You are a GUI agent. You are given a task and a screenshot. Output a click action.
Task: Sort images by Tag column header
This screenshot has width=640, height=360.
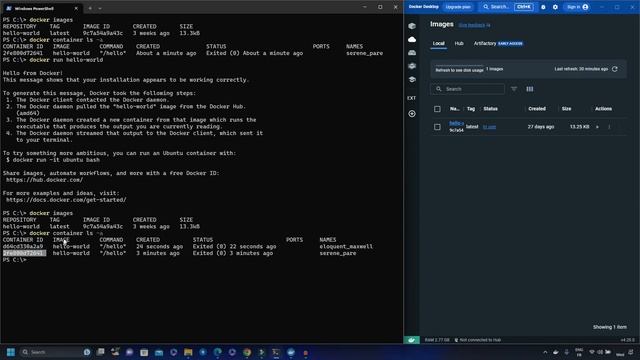[x=471, y=109]
